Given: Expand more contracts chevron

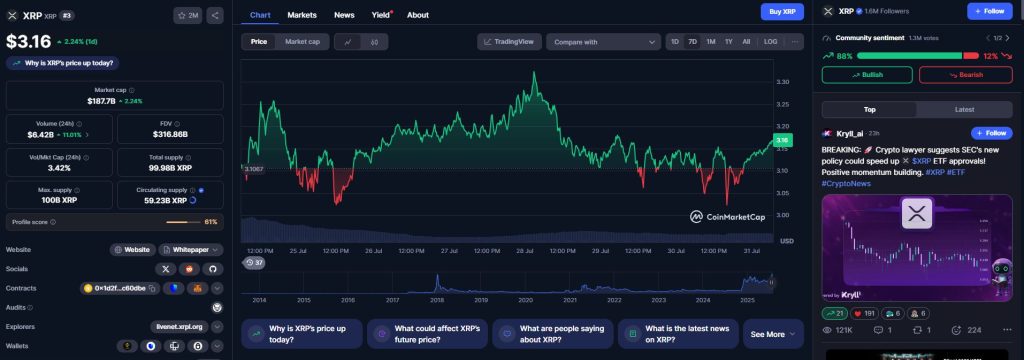Looking at the screenshot, I should [217, 288].
